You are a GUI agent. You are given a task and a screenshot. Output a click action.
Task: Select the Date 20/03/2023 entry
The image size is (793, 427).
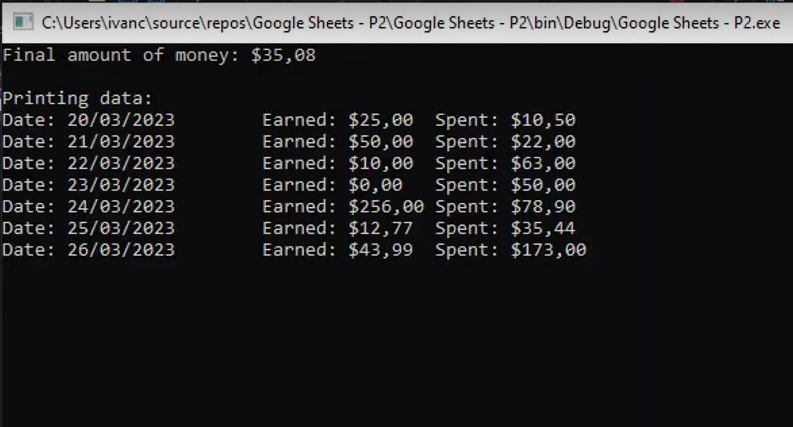coord(89,120)
